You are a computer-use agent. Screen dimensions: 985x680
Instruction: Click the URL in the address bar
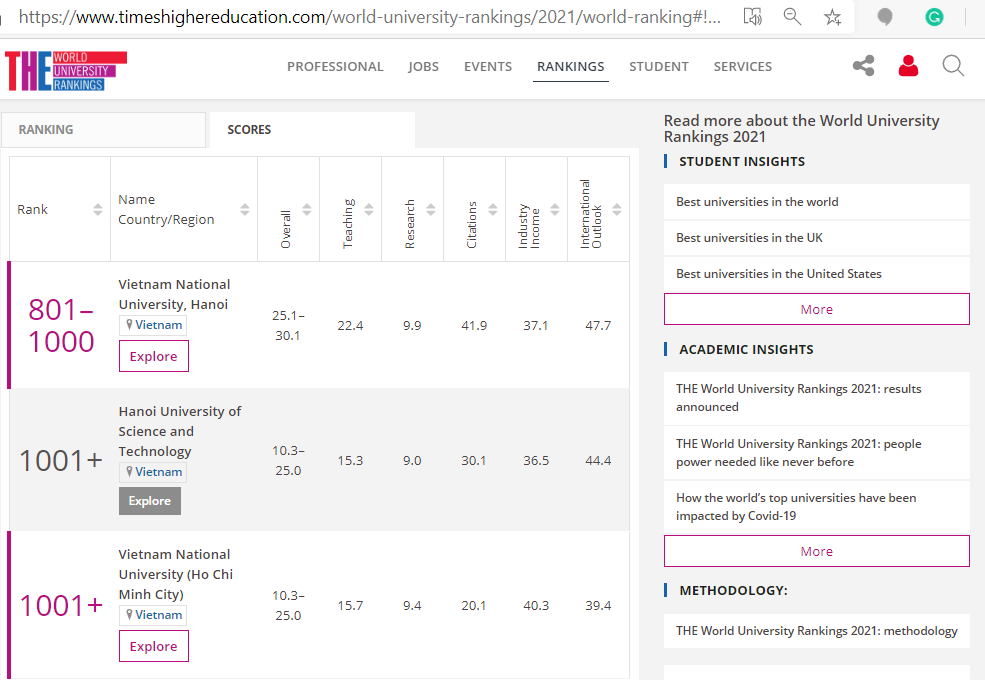pos(370,17)
